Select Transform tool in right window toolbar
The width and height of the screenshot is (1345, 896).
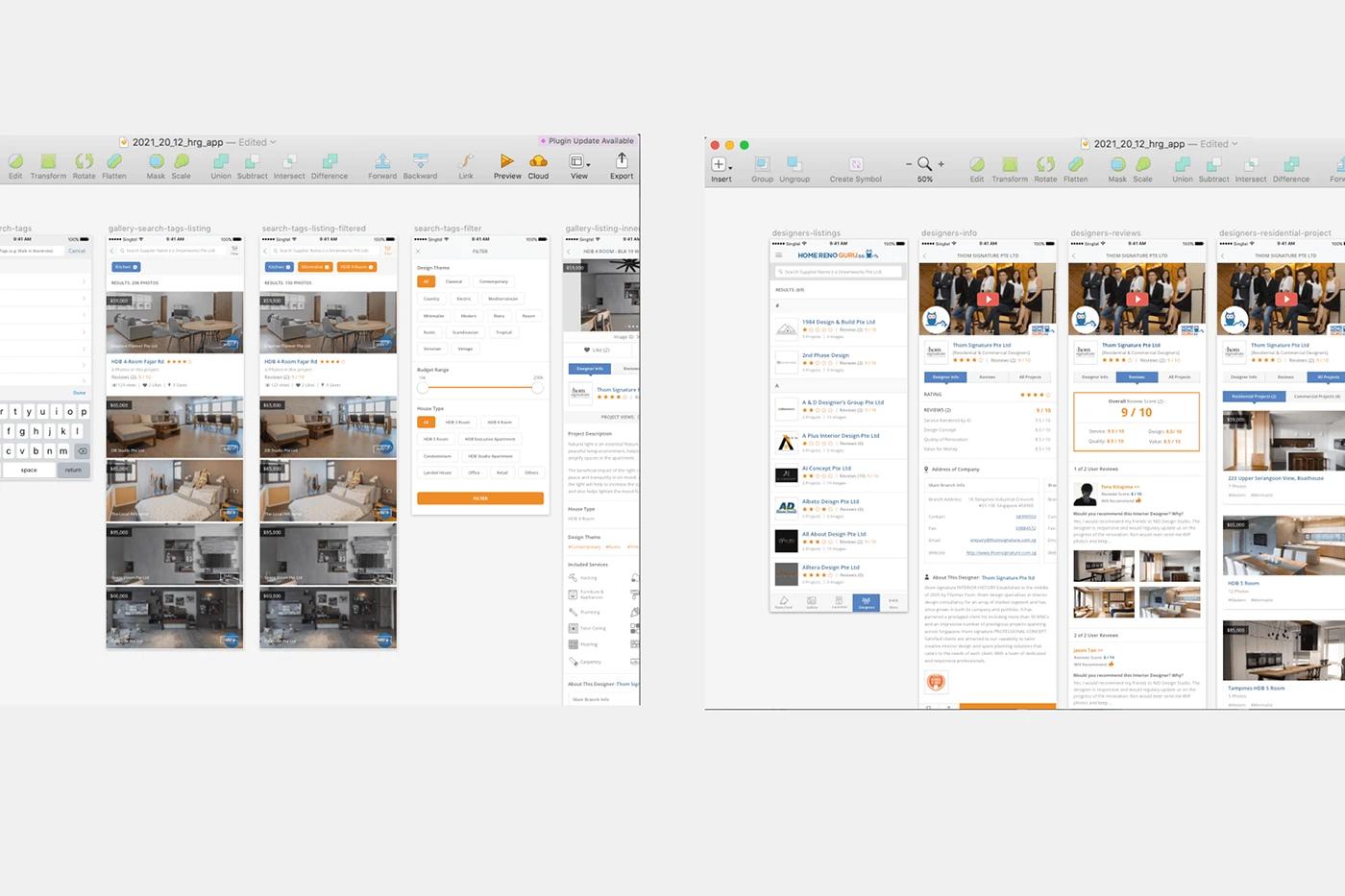coord(1010,164)
